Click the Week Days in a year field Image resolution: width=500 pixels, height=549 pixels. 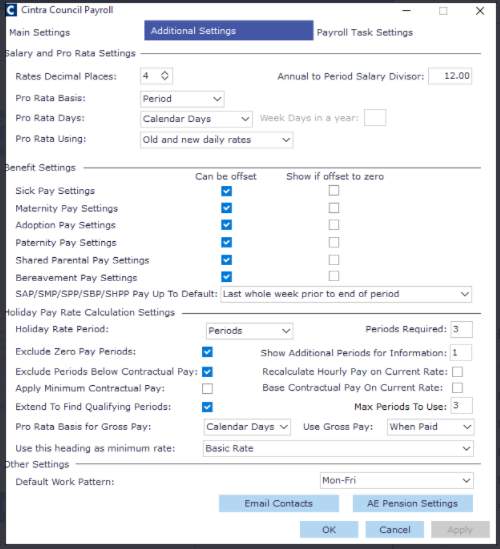[375, 118]
